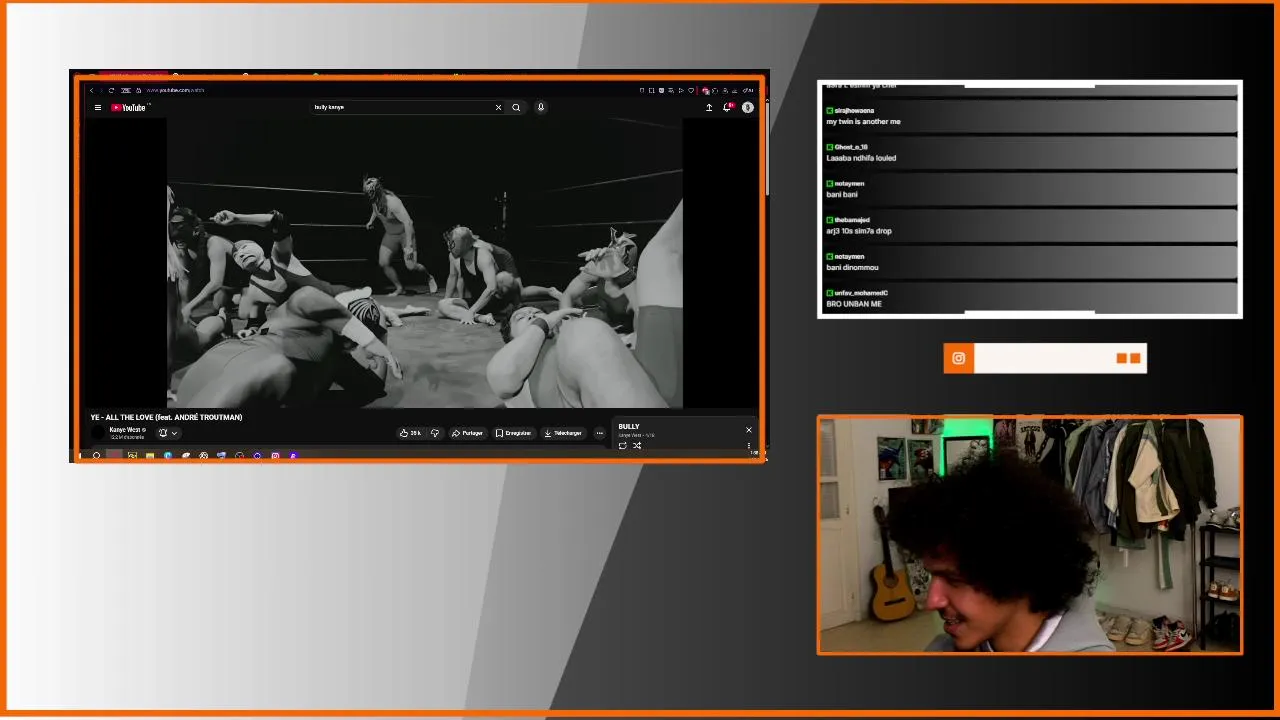Click the Télécharger download button

pos(563,433)
